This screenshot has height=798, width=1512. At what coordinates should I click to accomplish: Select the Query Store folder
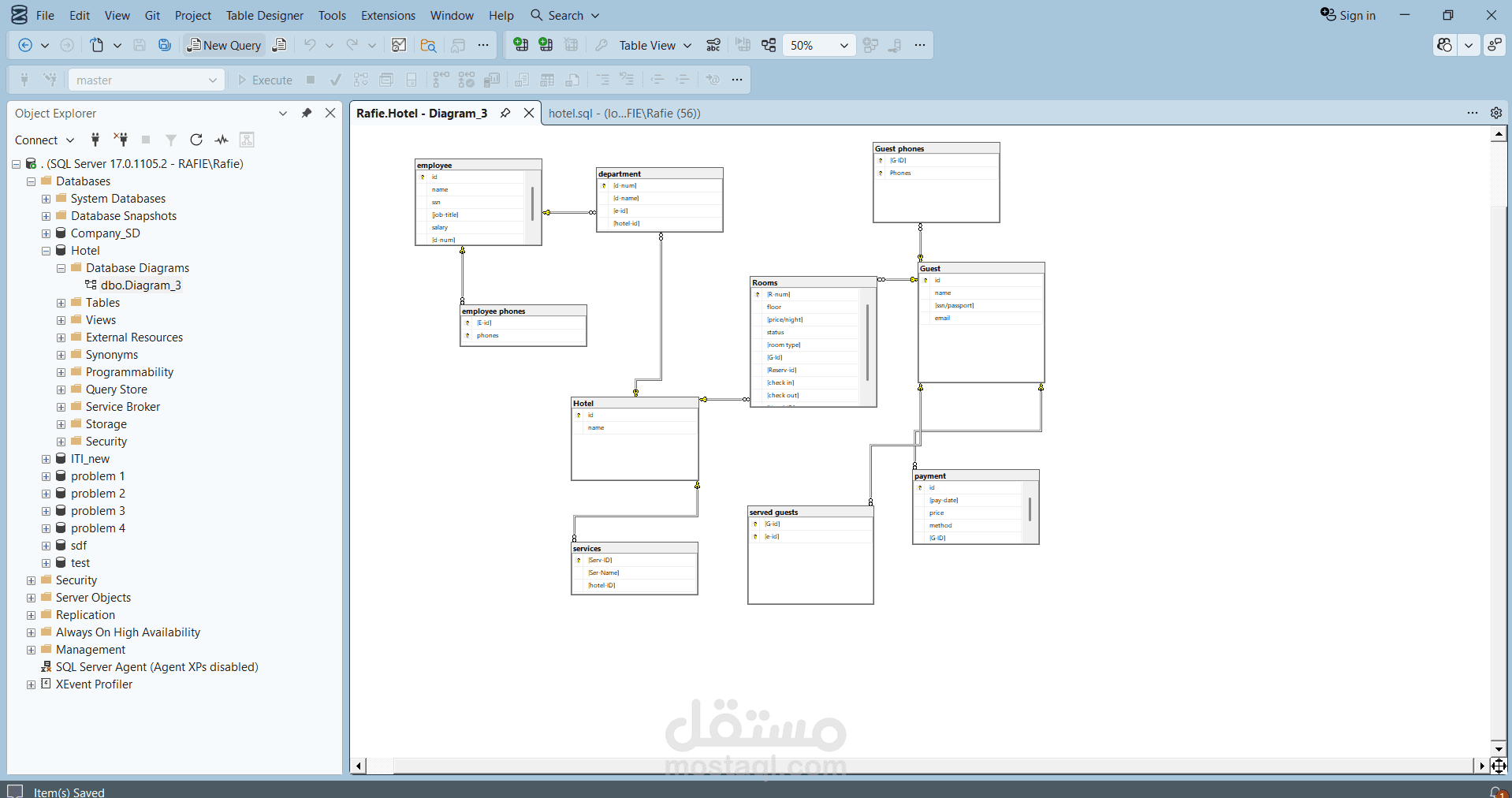(116, 390)
